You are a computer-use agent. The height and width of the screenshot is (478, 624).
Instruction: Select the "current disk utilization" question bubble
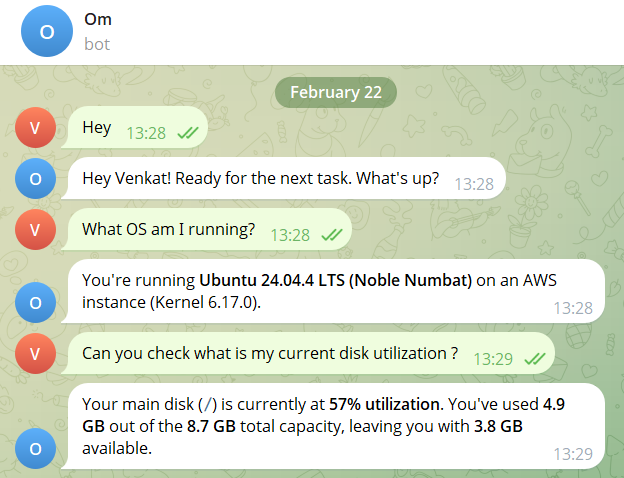click(x=270, y=353)
